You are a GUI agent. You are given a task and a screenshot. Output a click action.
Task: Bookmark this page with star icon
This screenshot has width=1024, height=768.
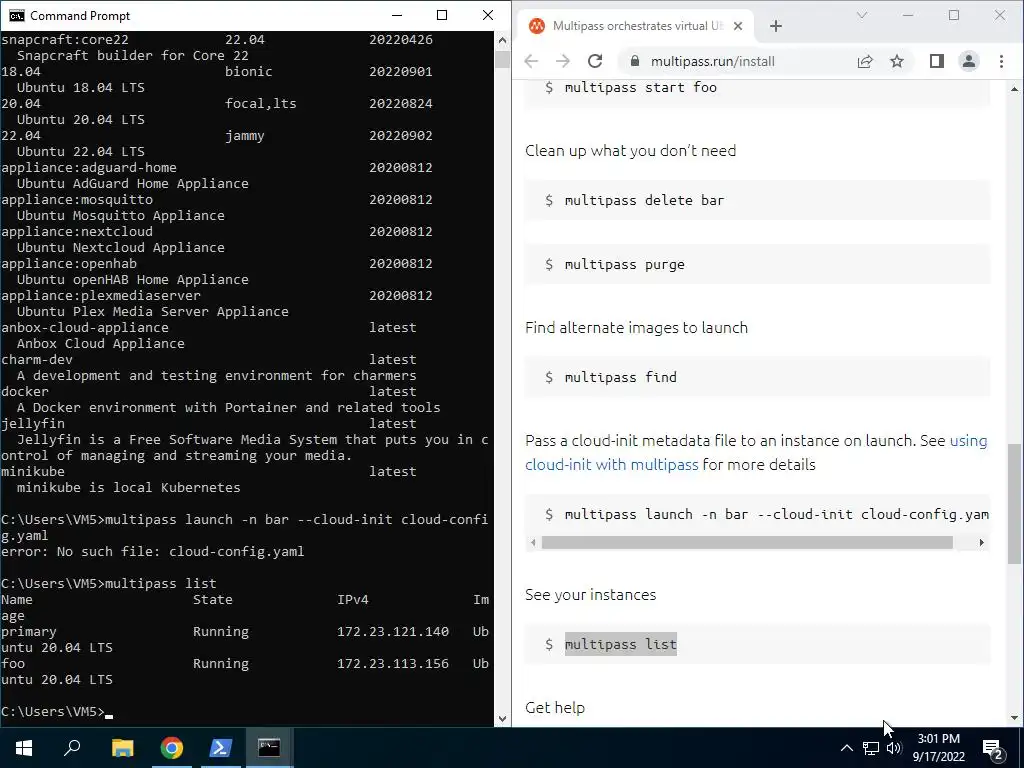(897, 61)
